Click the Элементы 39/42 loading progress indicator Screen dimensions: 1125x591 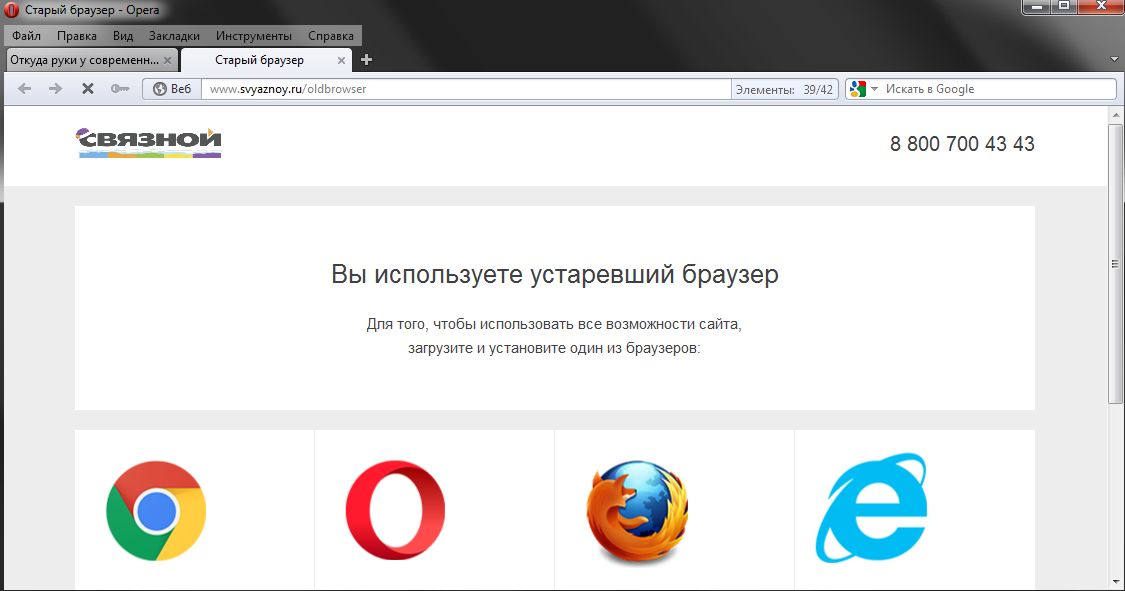tap(784, 90)
